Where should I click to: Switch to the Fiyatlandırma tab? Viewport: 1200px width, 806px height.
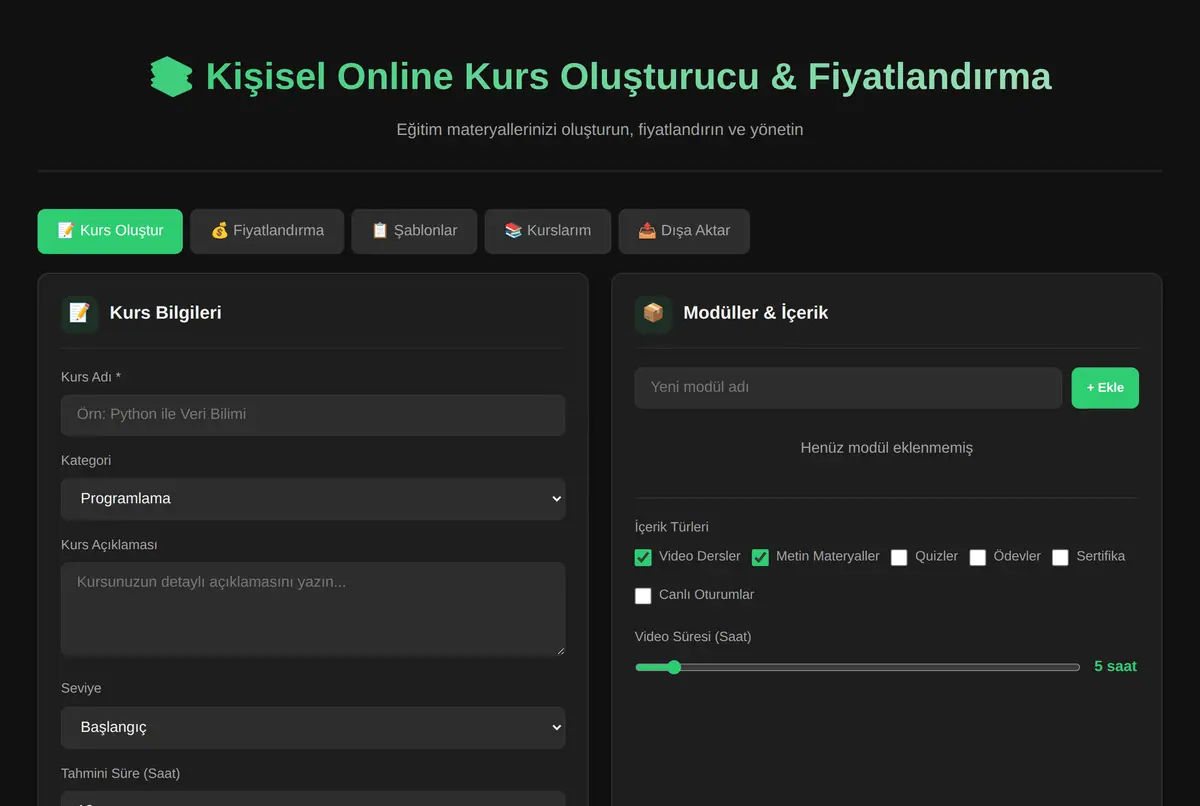267,231
